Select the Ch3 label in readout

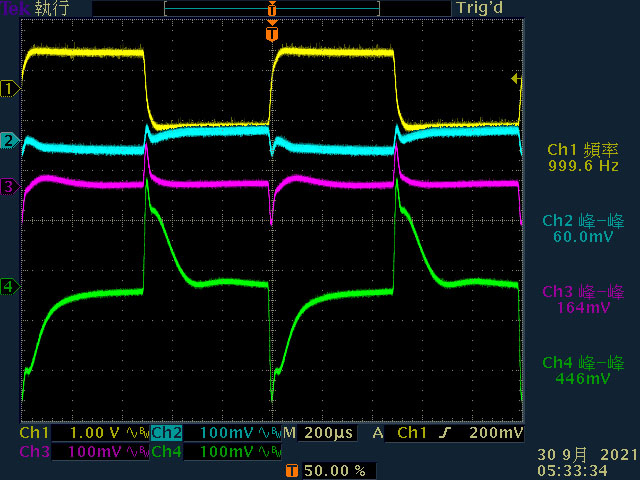click(x=34, y=452)
